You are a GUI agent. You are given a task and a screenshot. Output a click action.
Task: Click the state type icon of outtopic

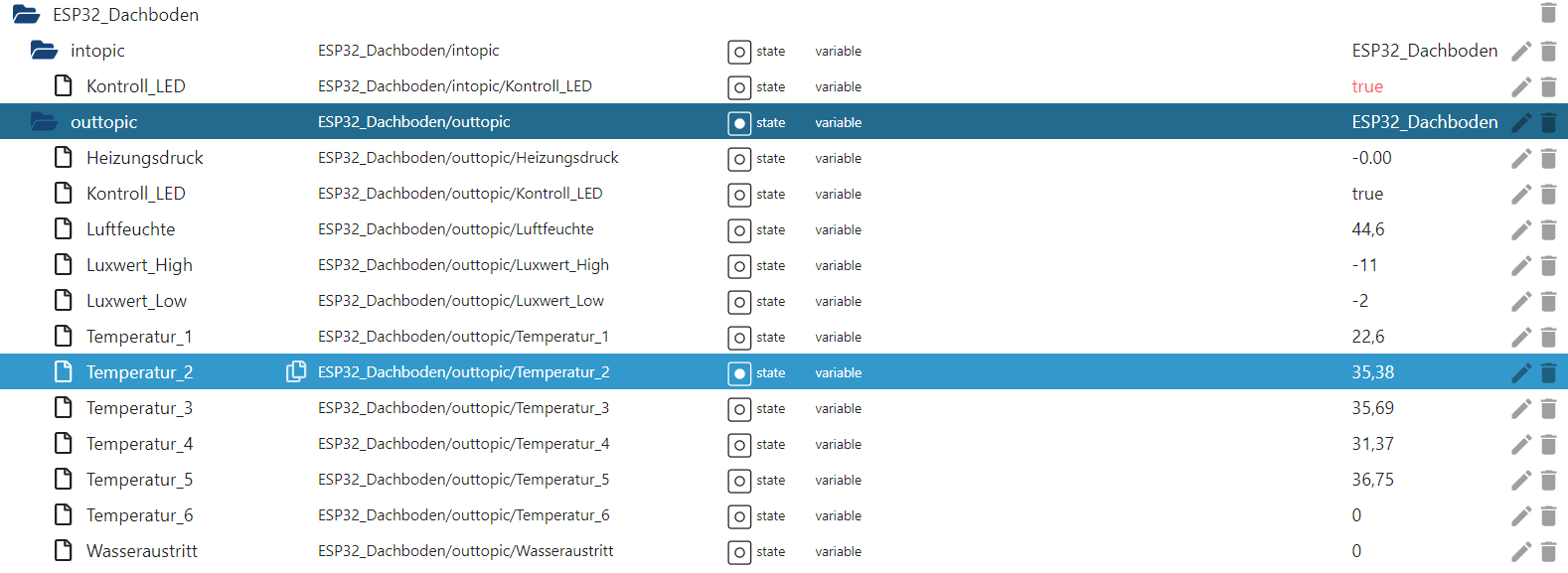click(739, 123)
